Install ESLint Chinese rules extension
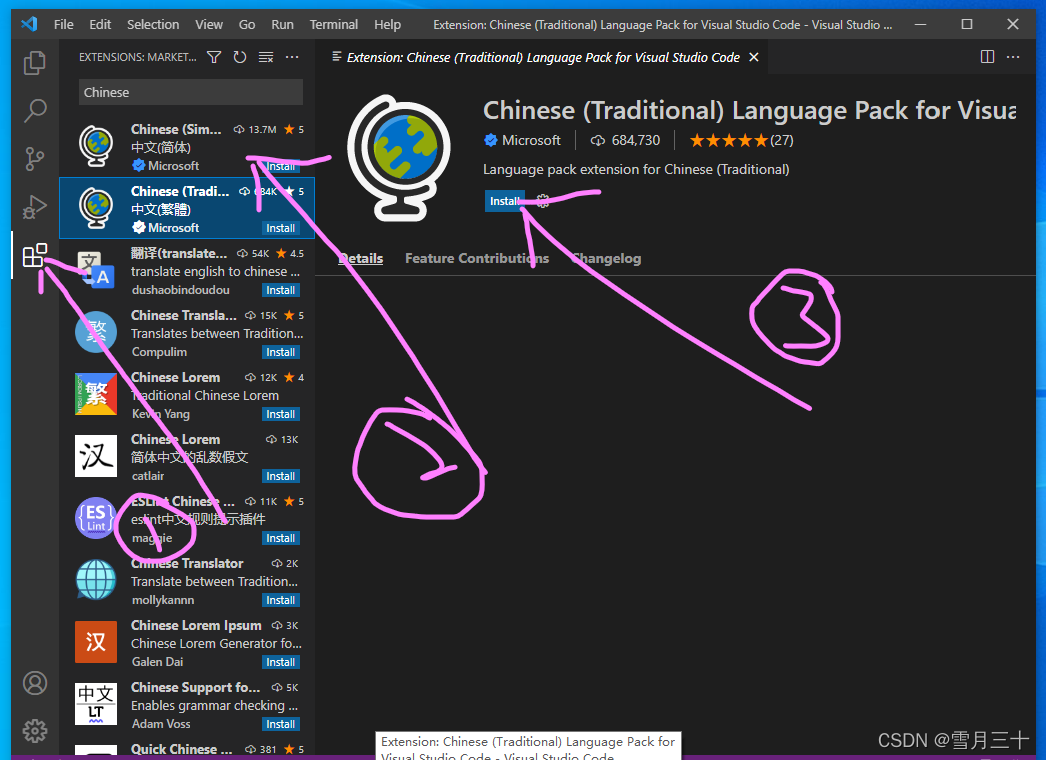The width and height of the screenshot is (1046, 760). click(280, 538)
